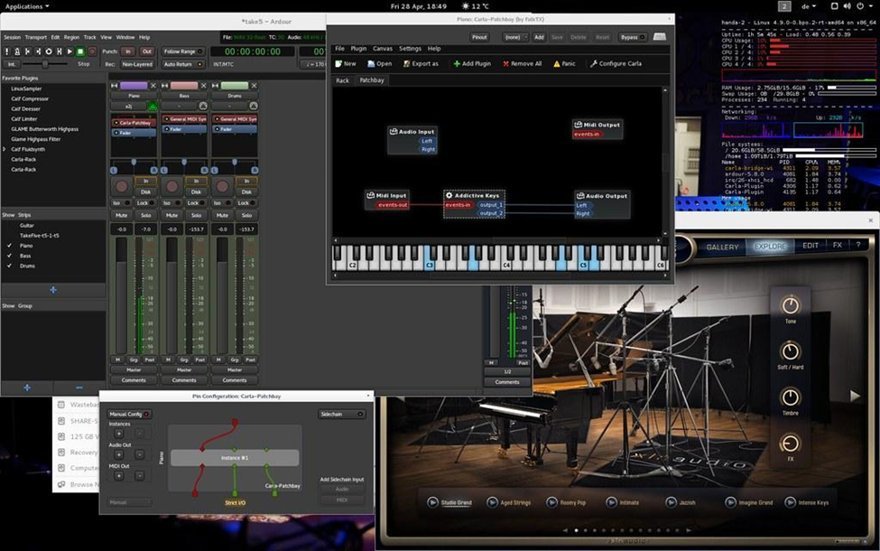This screenshot has width=880, height=551.
Task: Arm record on the Piano mixer strip
Action: (121, 186)
